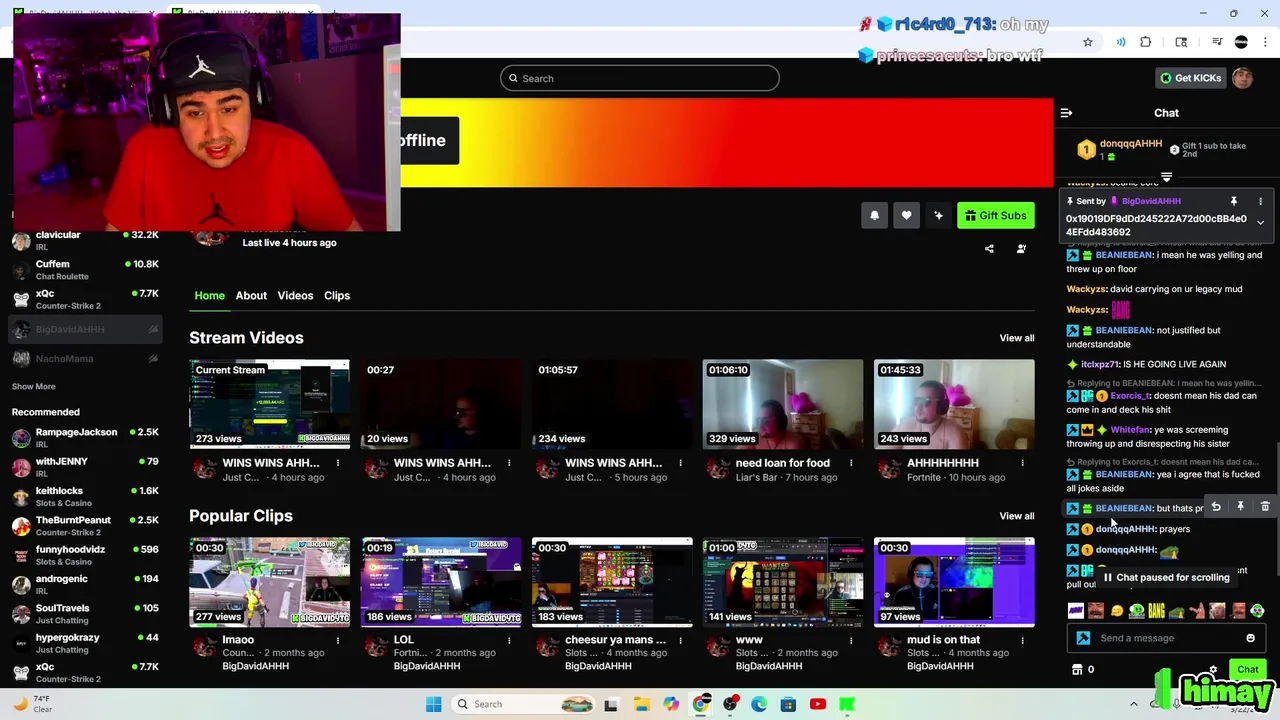Screen dimensions: 1280x720
Task: View all Stream Videos
Action: point(1017,338)
